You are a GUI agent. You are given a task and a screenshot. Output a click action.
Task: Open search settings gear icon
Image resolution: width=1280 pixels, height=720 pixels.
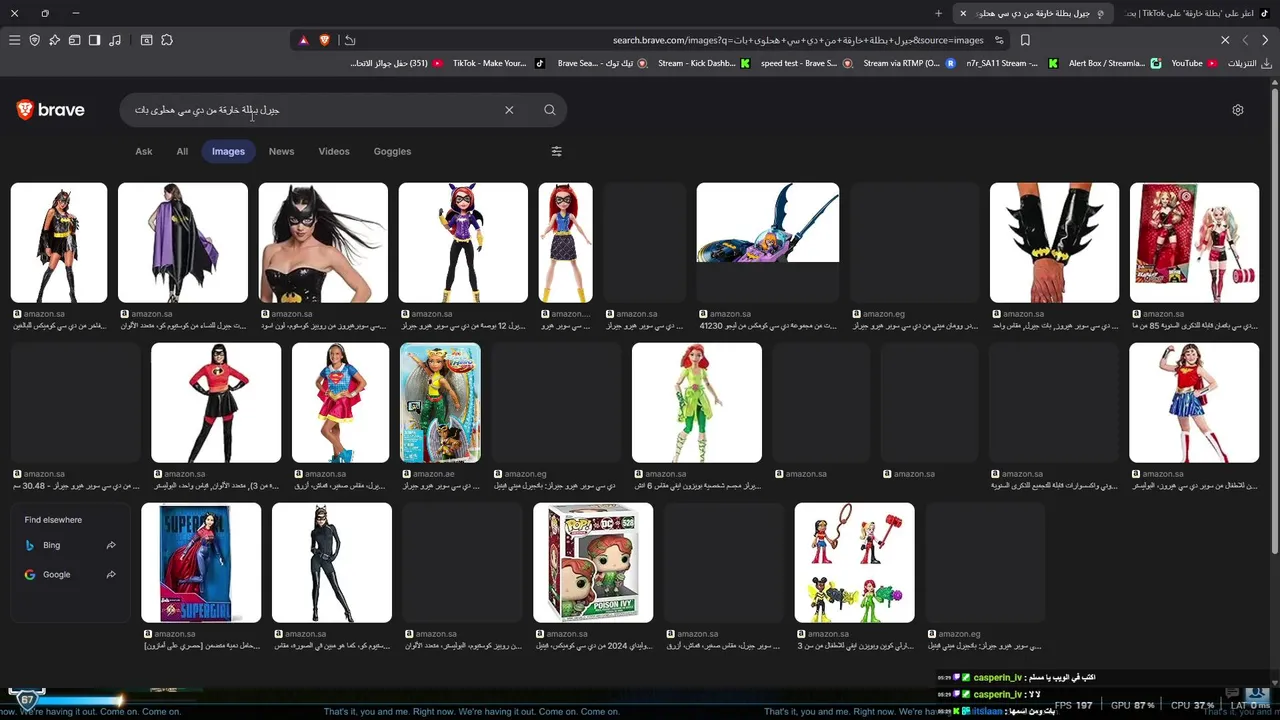[x=1238, y=110]
